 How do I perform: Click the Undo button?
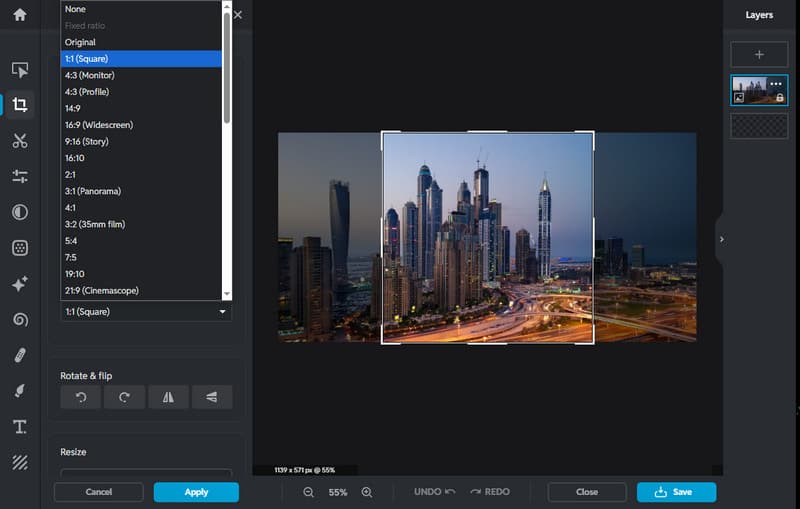434,492
